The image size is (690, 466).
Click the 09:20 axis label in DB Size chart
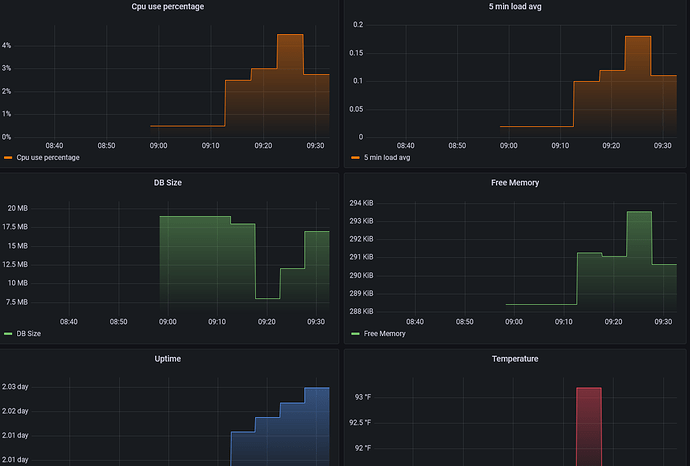point(267,322)
